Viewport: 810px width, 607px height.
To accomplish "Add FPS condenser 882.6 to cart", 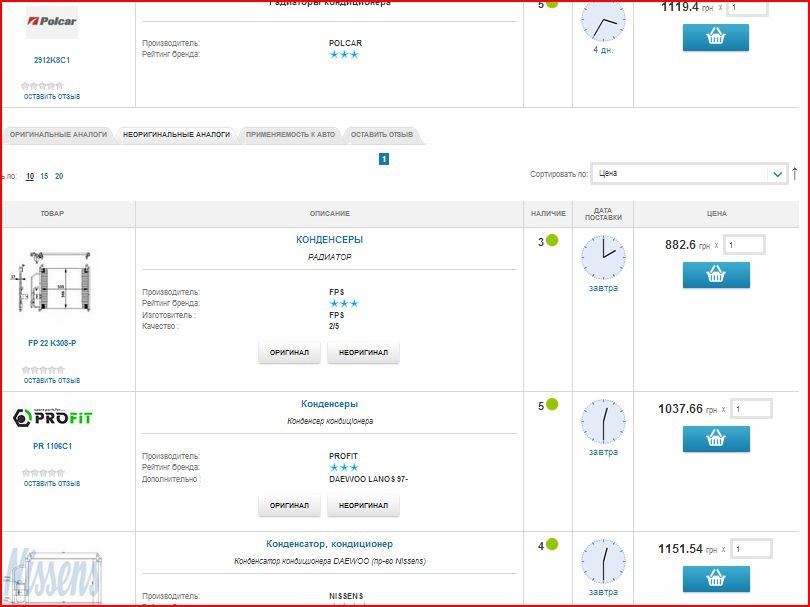I will [715, 275].
